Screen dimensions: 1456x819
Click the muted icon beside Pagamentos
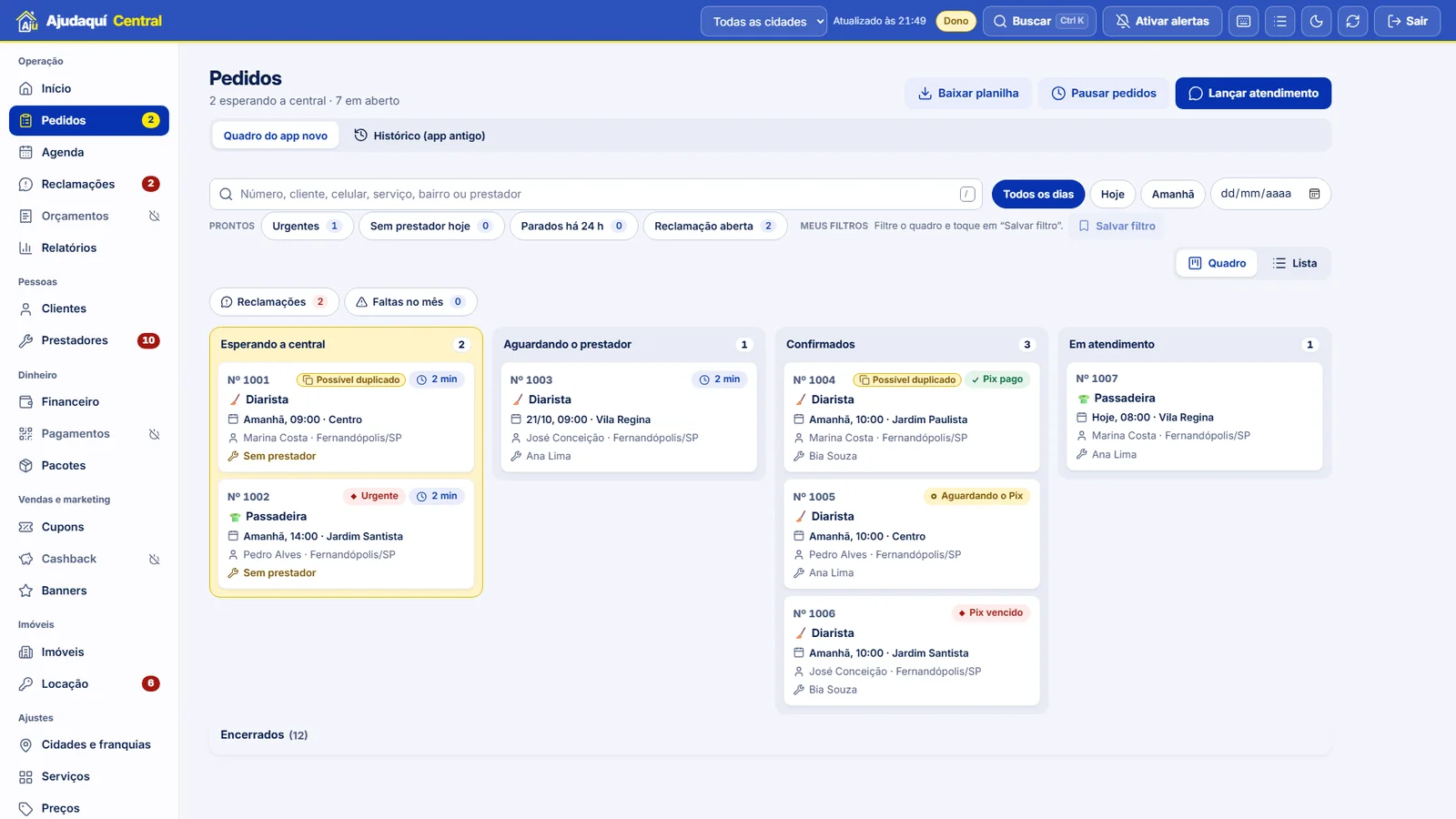[x=154, y=434]
